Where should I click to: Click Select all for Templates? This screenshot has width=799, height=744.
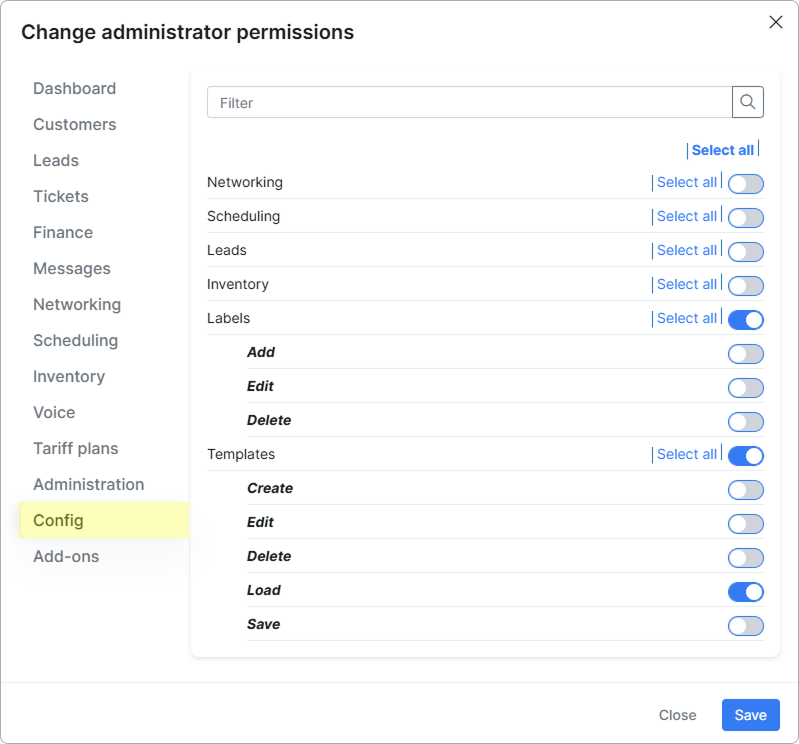(686, 454)
